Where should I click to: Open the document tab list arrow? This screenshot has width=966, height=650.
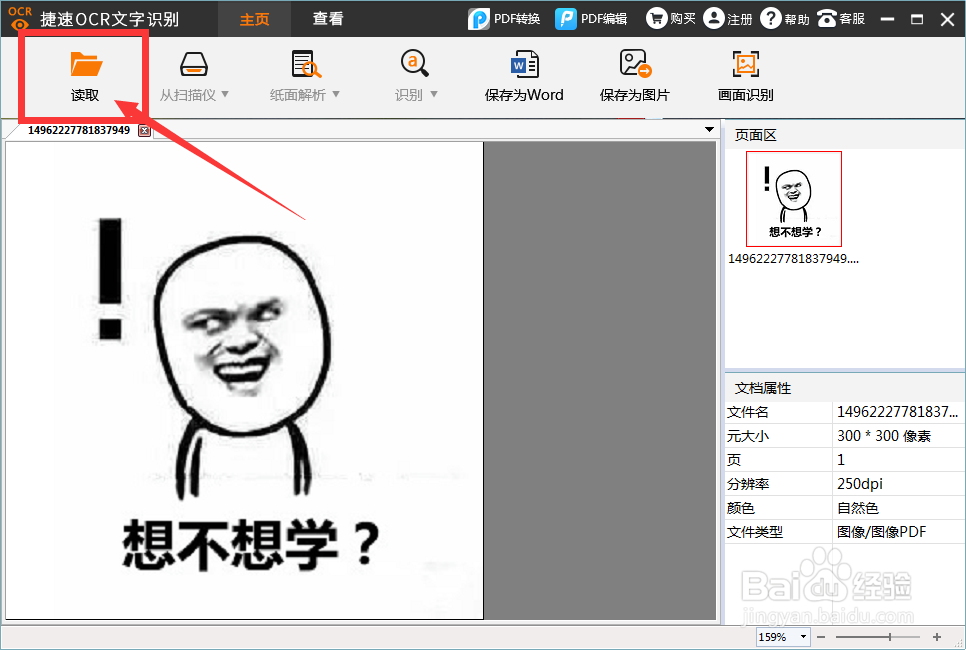point(709,129)
